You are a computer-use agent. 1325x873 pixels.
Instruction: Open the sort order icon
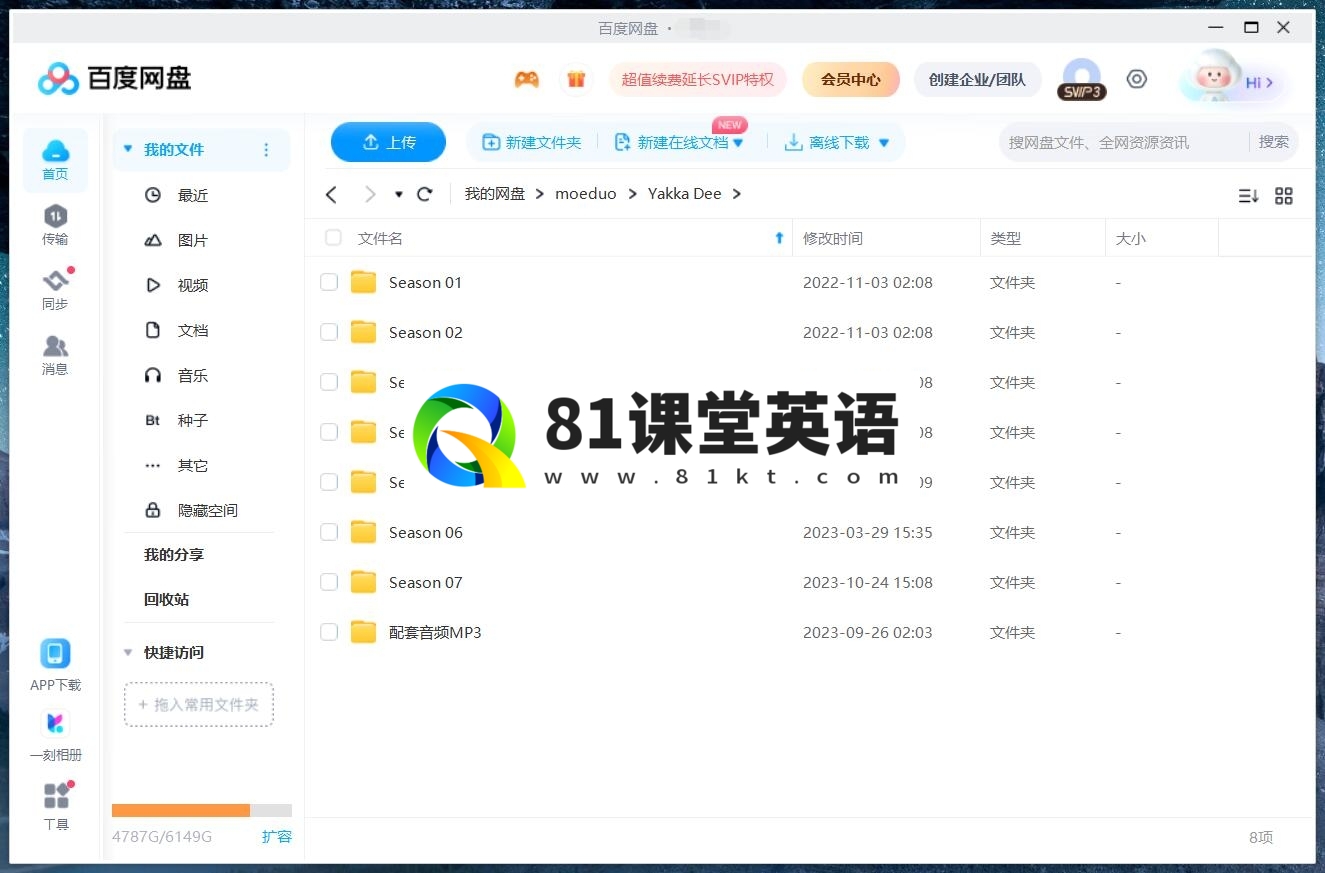[1248, 196]
